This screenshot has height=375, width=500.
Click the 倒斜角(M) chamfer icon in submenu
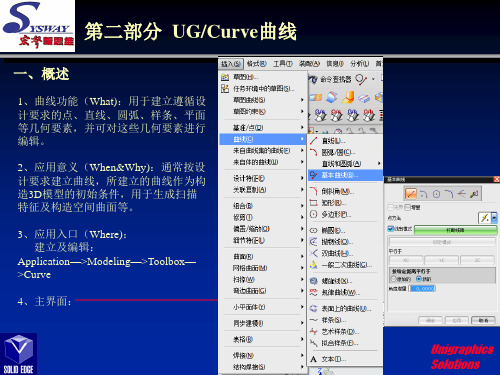tap(313, 191)
